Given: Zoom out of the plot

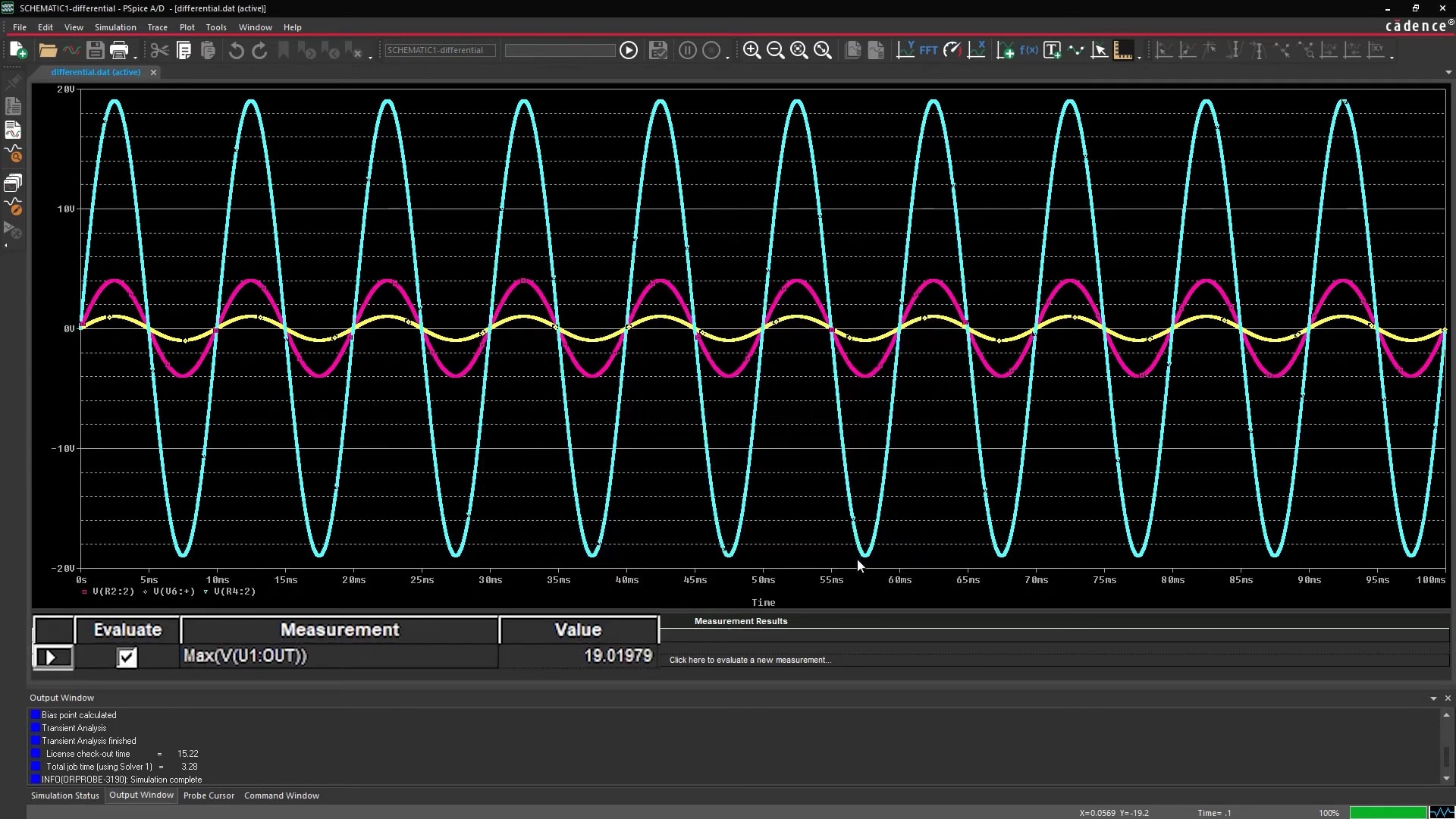Looking at the screenshot, I should click(775, 51).
